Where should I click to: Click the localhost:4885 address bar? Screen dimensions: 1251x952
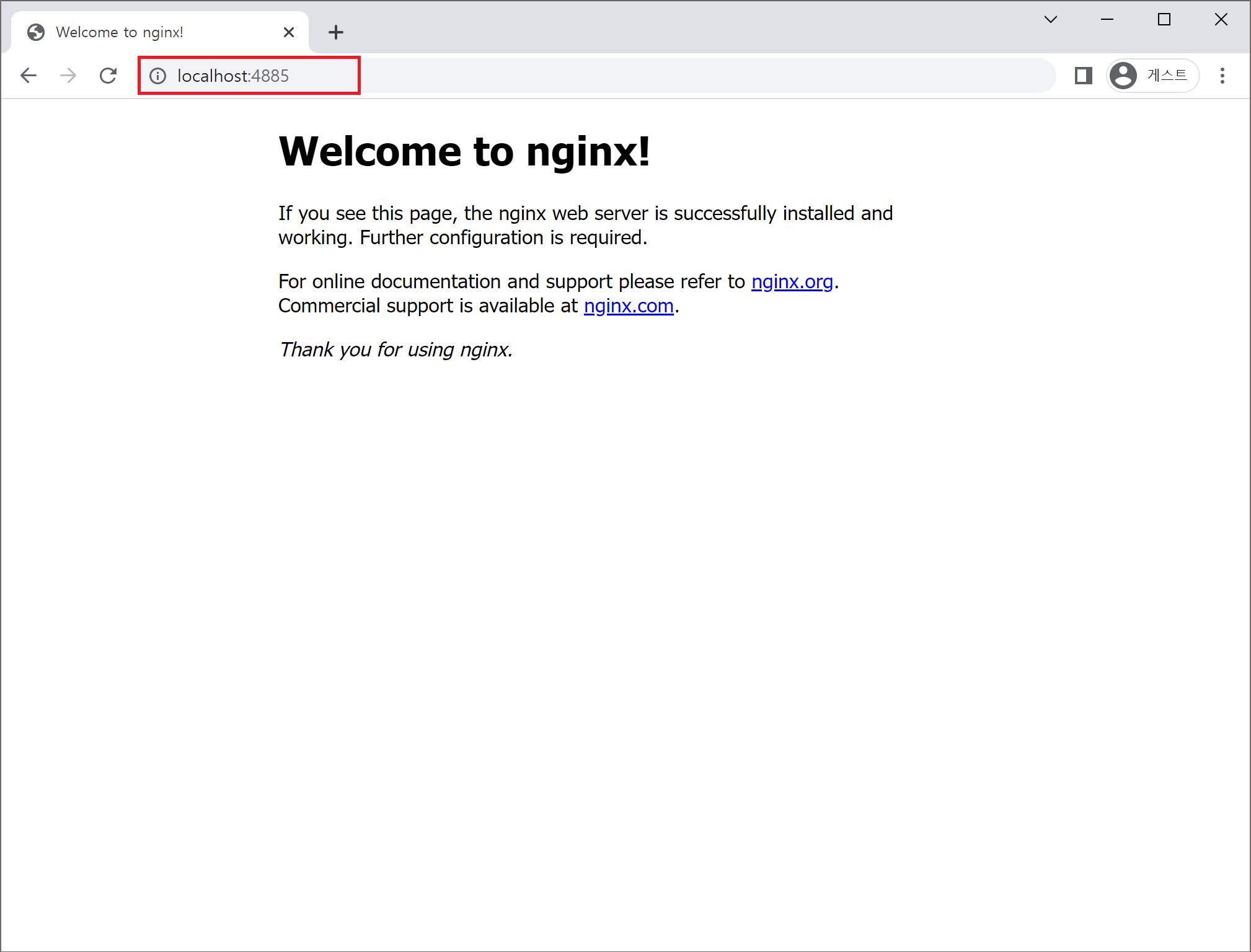point(596,76)
